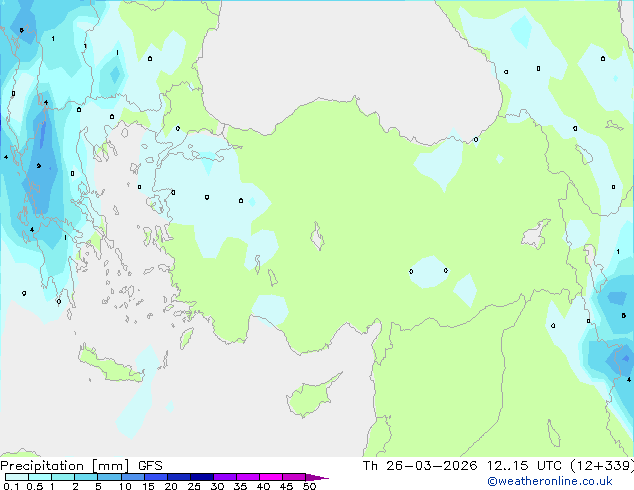Click the legend label '35'
The image size is (634, 490).
pyautogui.click(x=240, y=486)
